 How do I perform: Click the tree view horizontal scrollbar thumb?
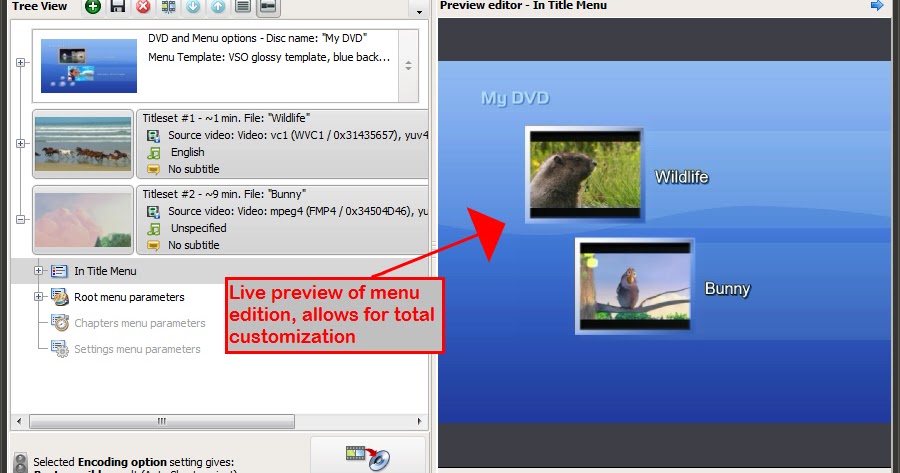[162, 421]
